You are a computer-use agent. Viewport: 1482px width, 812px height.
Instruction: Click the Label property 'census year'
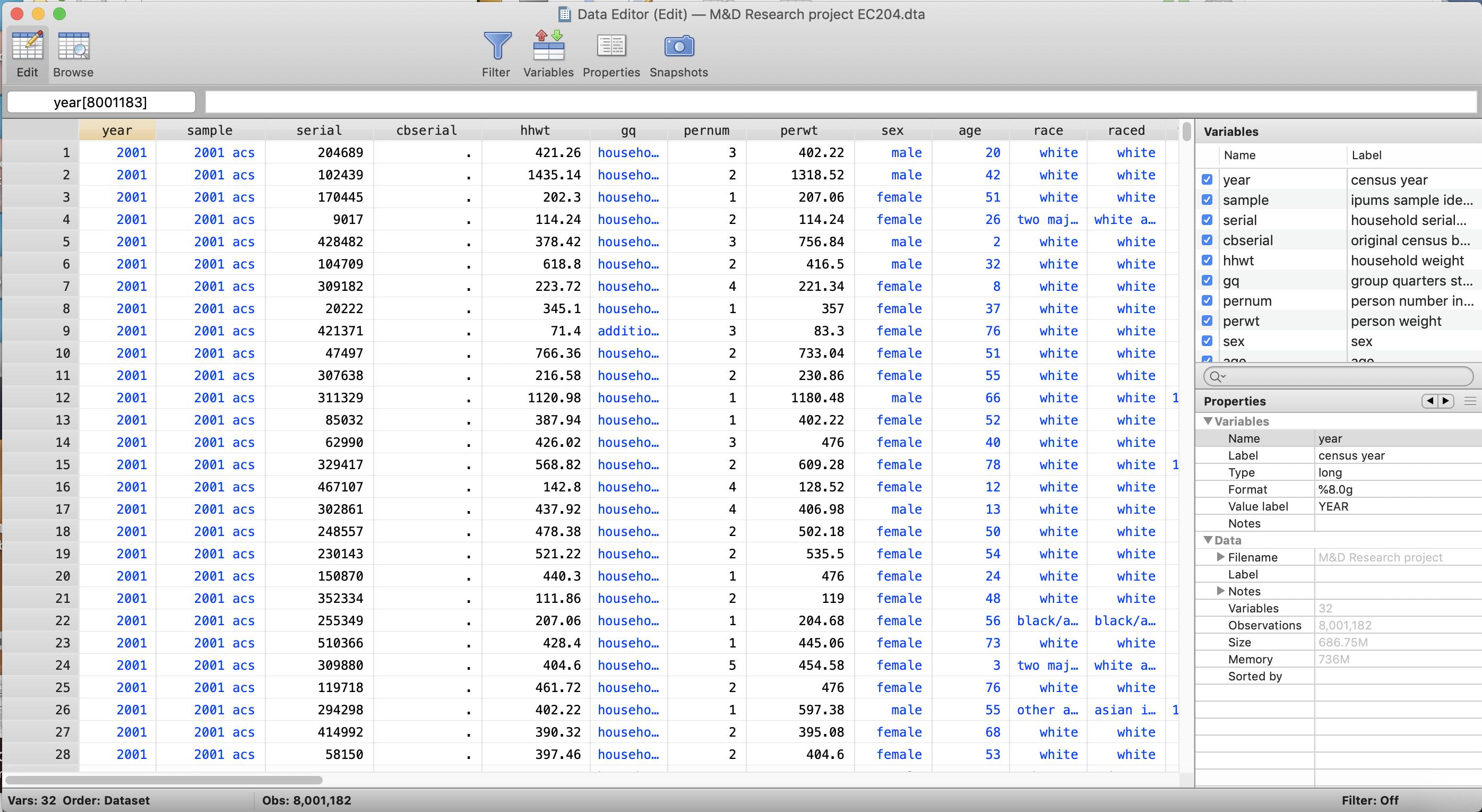tap(1398, 455)
